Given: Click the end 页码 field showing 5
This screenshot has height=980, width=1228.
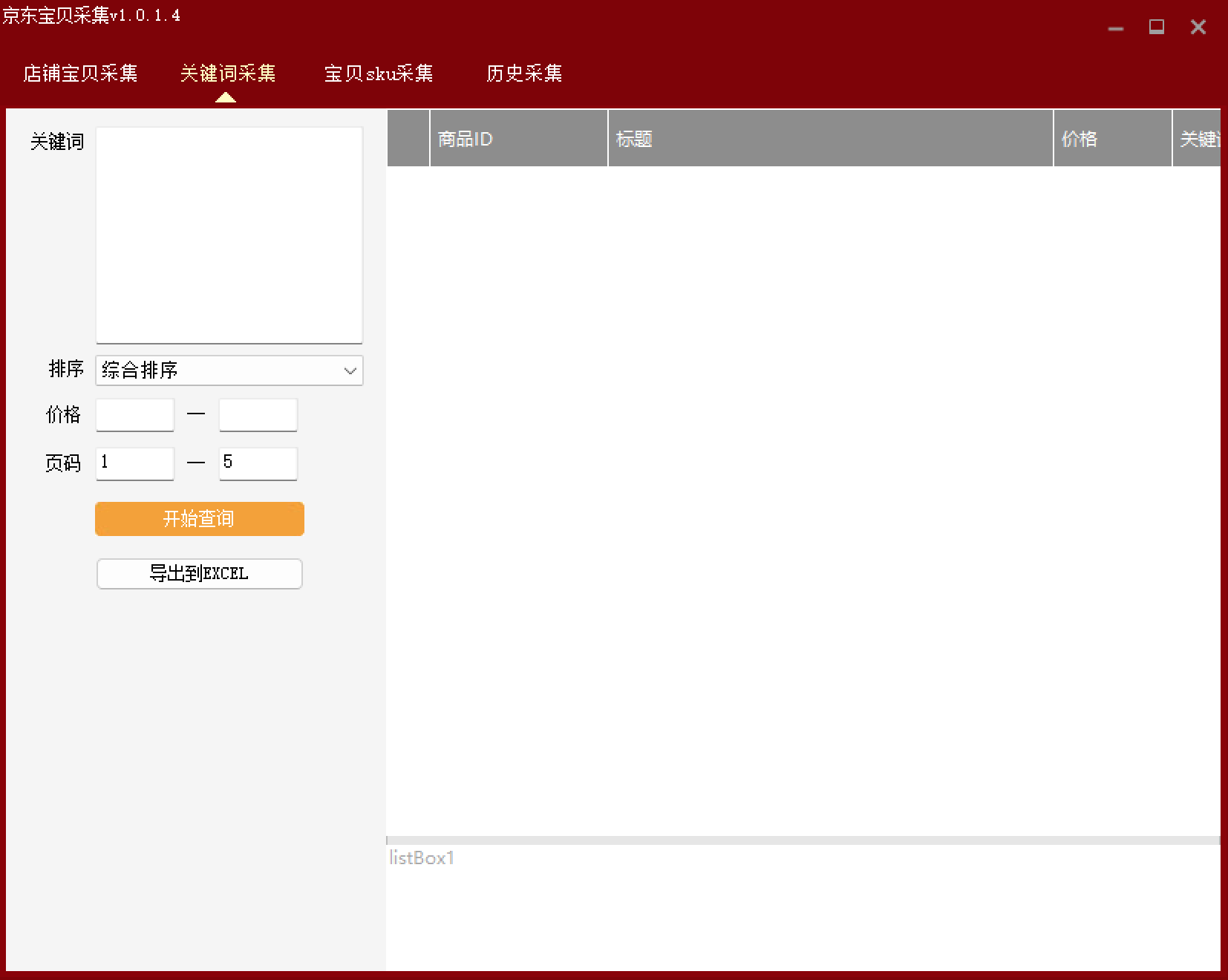Looking at the screenshot, I should (x=258, y=463).
